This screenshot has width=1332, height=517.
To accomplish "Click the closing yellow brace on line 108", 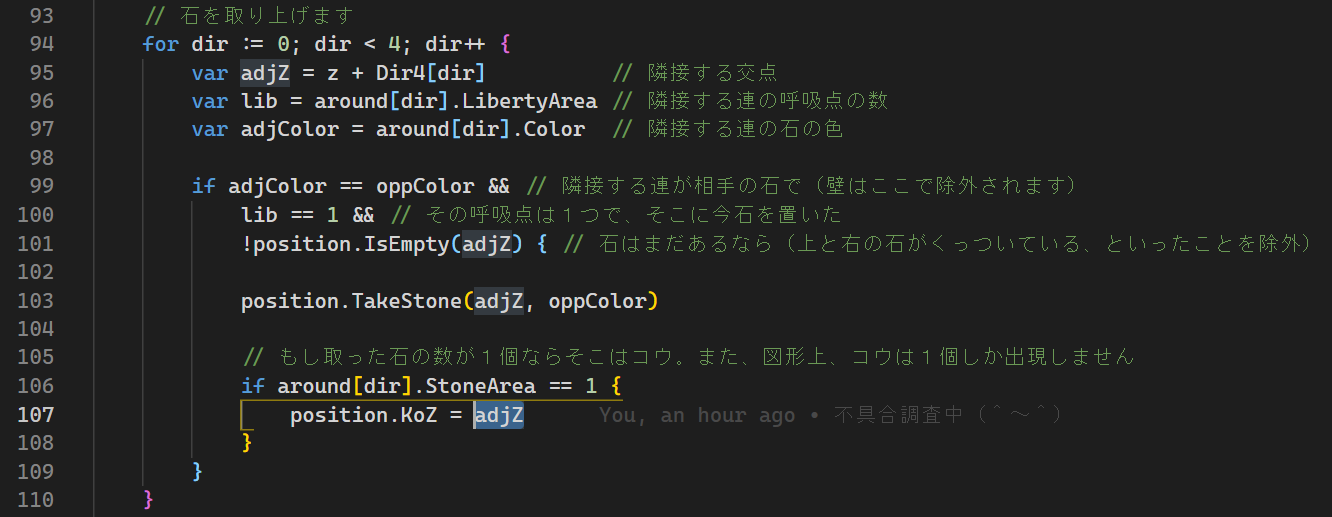I will pyautogui.click(x=247, y=442).
